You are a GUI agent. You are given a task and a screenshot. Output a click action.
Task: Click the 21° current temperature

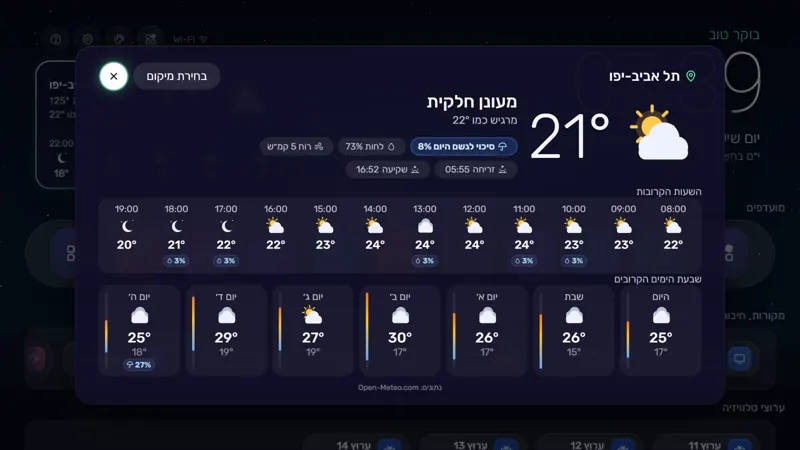pos(569,136)
